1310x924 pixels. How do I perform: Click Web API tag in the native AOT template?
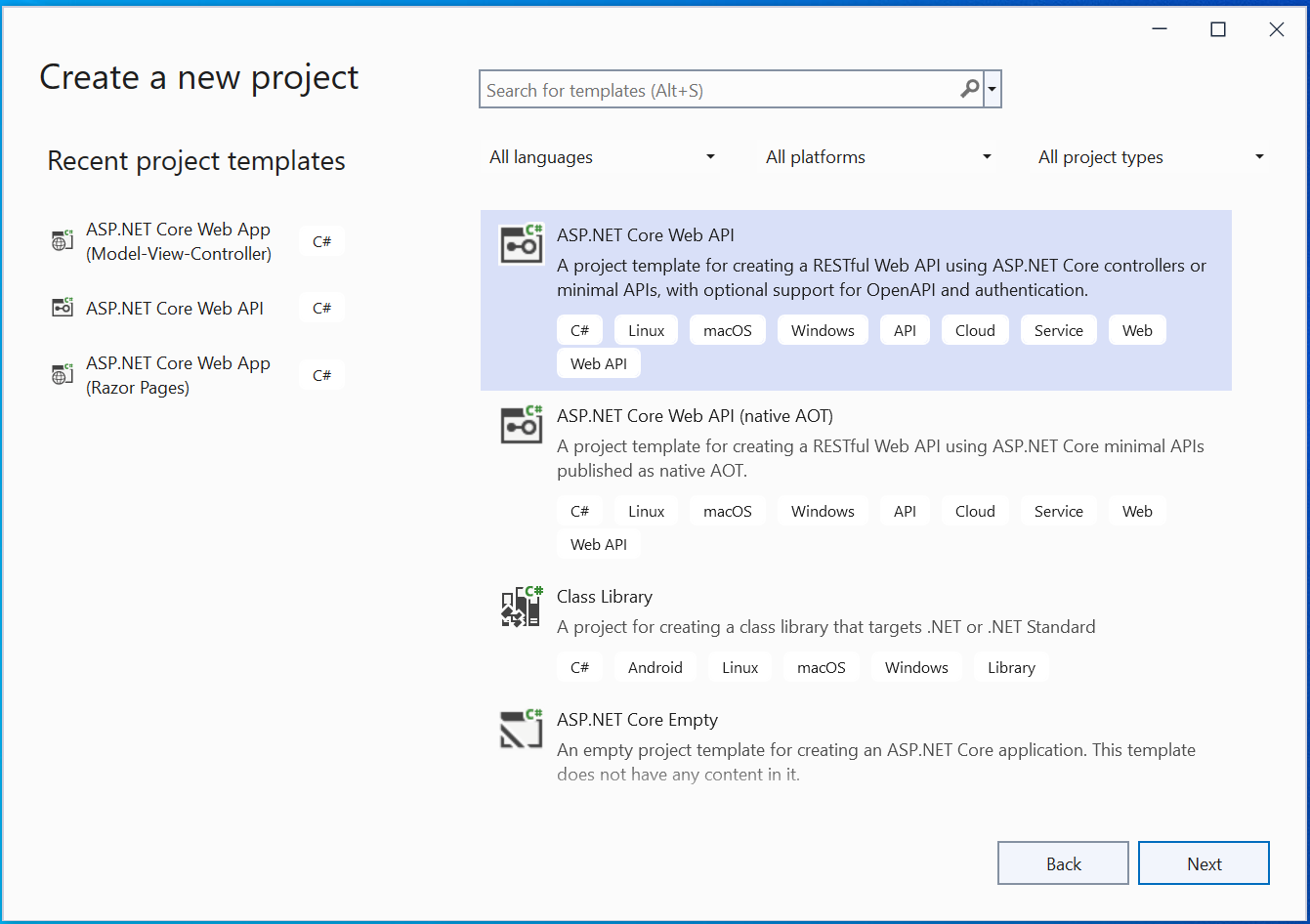(x=599, y=544)
